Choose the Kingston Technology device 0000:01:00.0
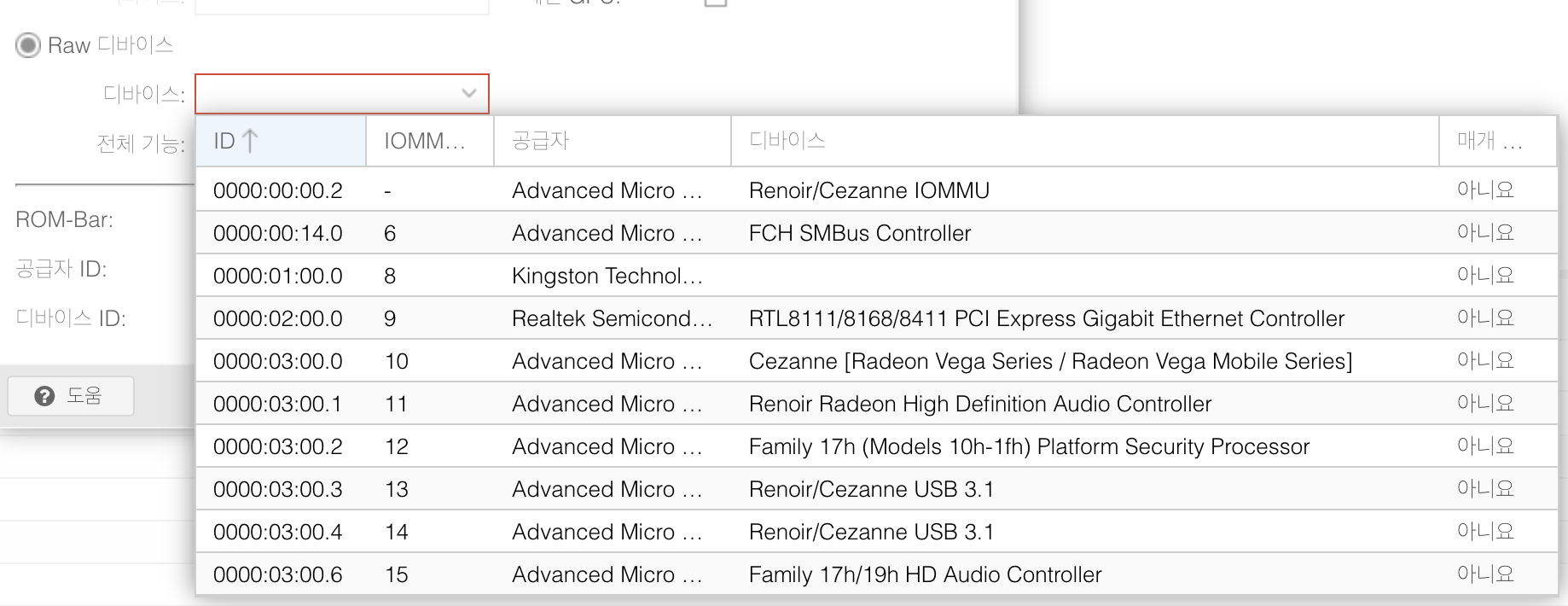 [x=876, y=275]
